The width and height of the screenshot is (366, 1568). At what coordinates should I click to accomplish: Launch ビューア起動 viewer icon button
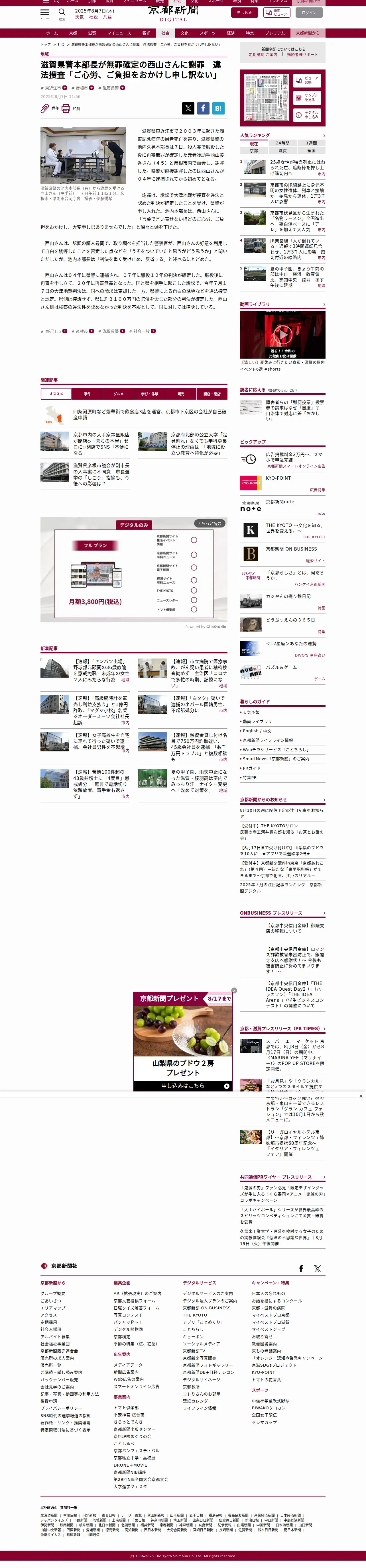click(307, 80)
